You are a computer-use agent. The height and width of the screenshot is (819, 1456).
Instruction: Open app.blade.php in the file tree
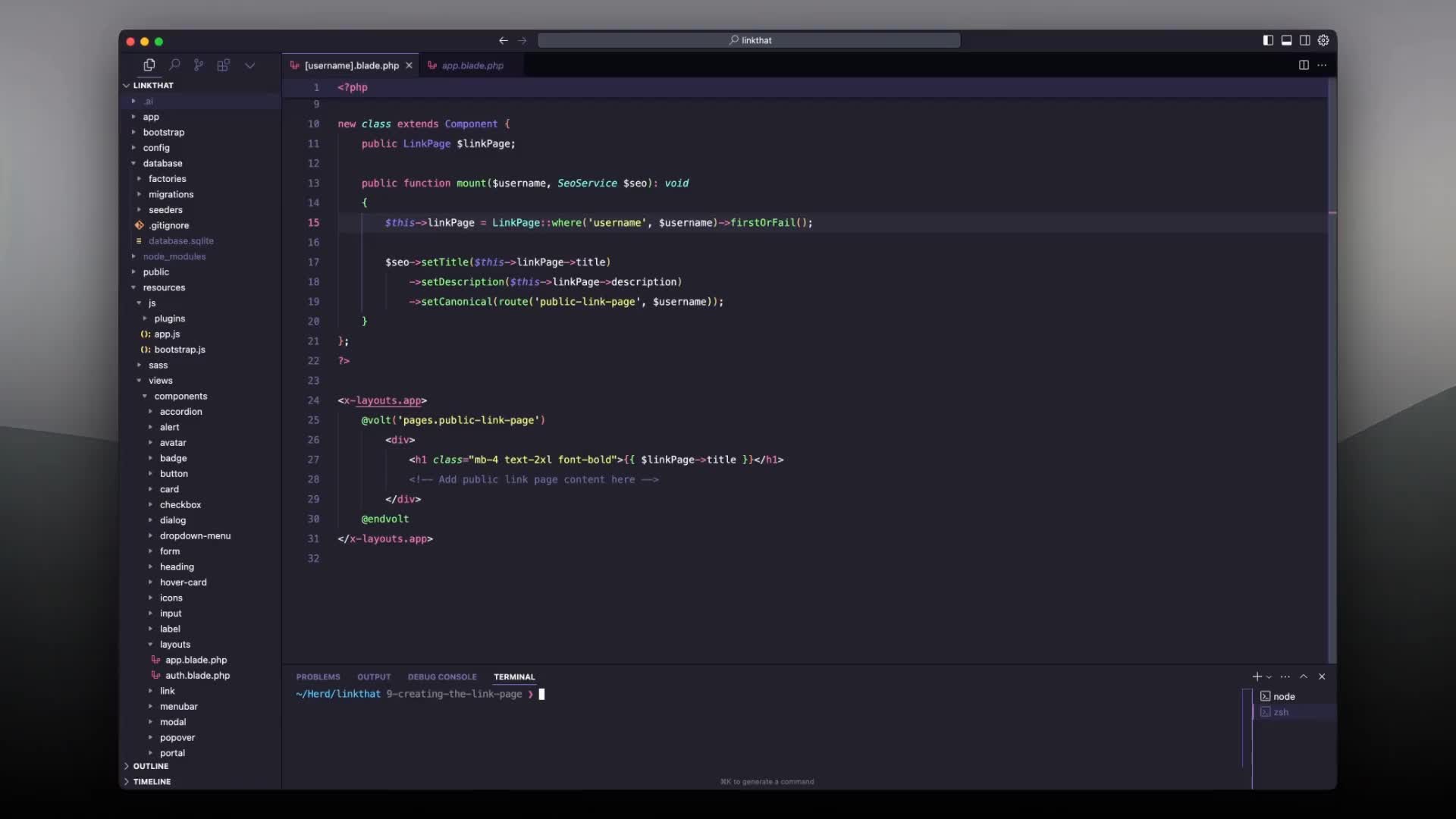[200, 661]
